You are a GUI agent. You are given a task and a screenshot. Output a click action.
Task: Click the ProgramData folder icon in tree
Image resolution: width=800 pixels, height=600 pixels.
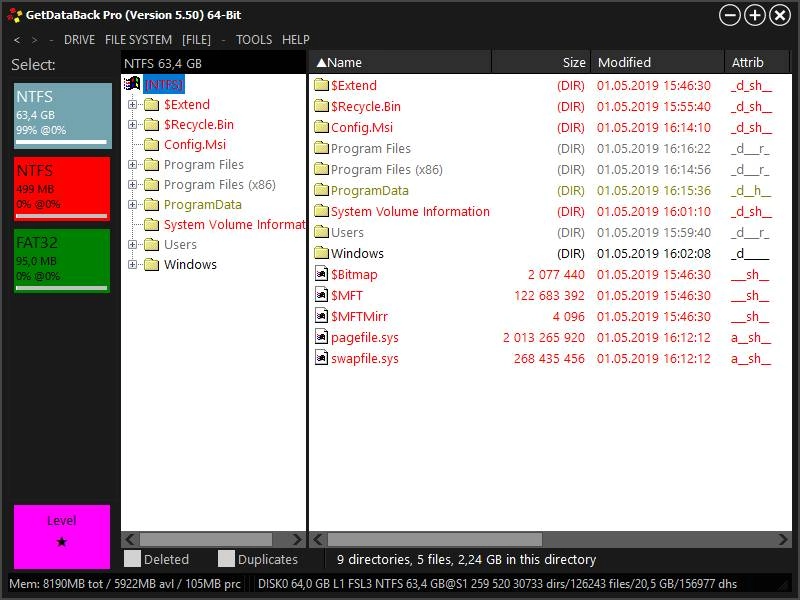pos(152,205)
